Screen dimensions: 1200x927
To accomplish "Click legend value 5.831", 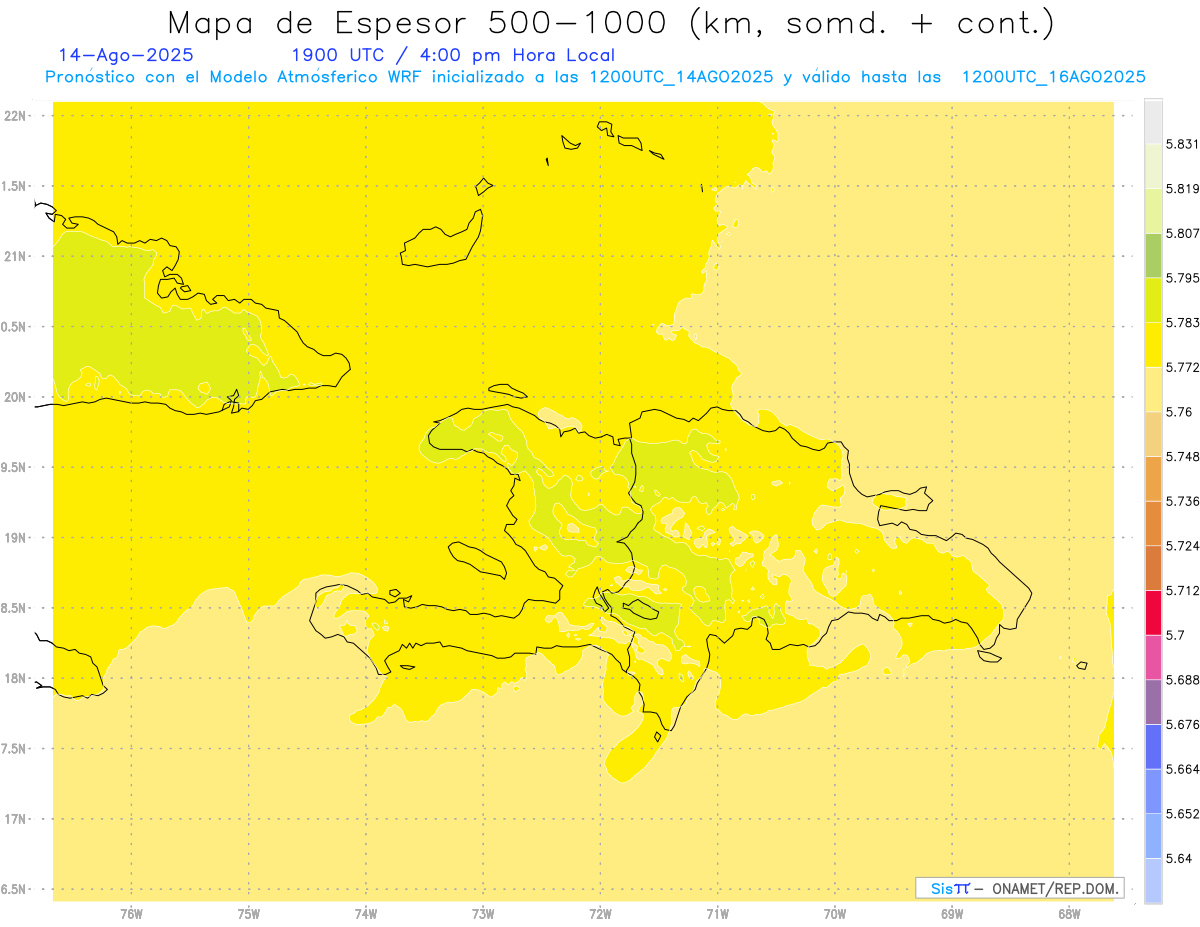I will click(x=1183, y=144).
